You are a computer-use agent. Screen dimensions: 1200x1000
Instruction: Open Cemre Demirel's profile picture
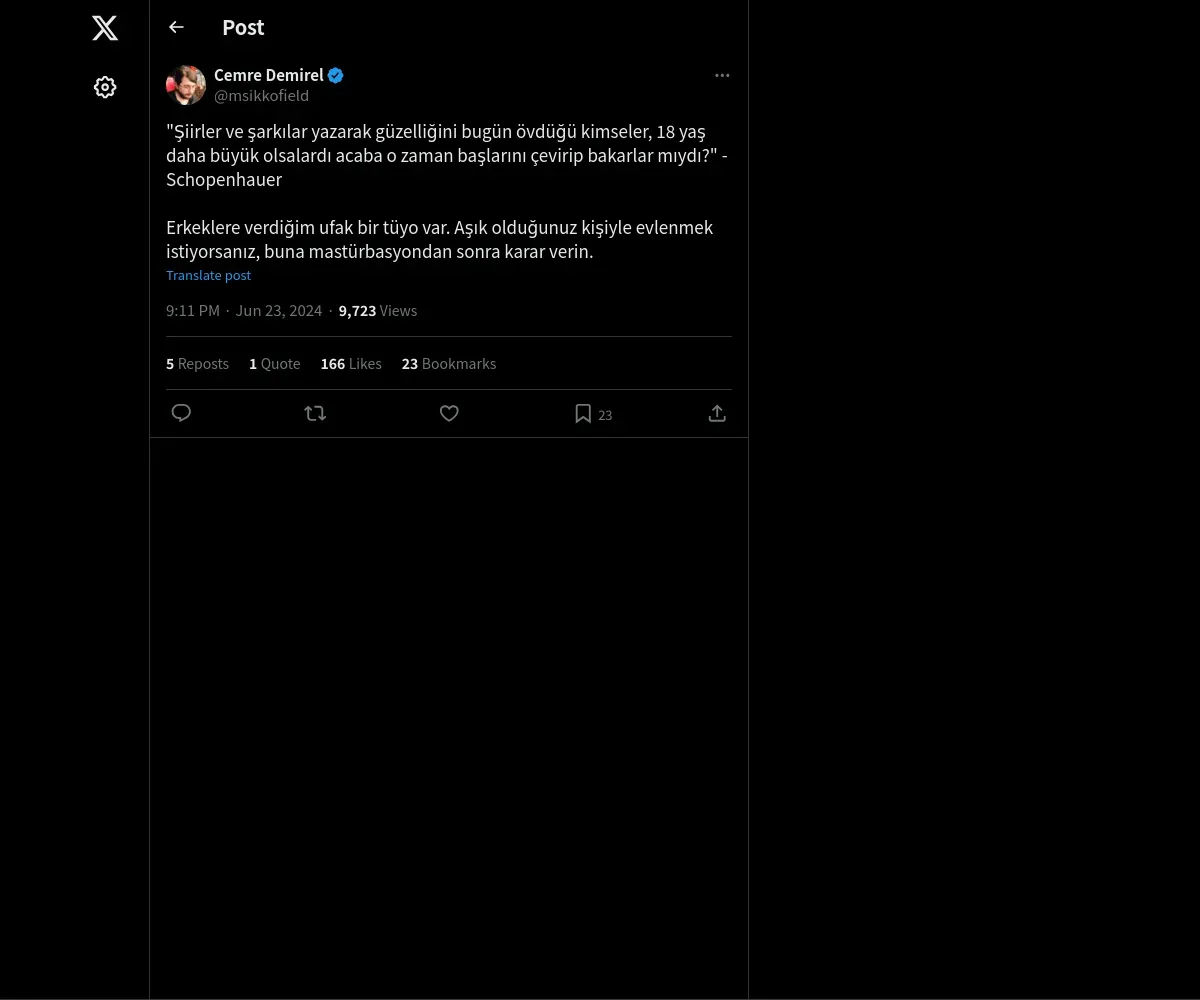tap(186, 85)
